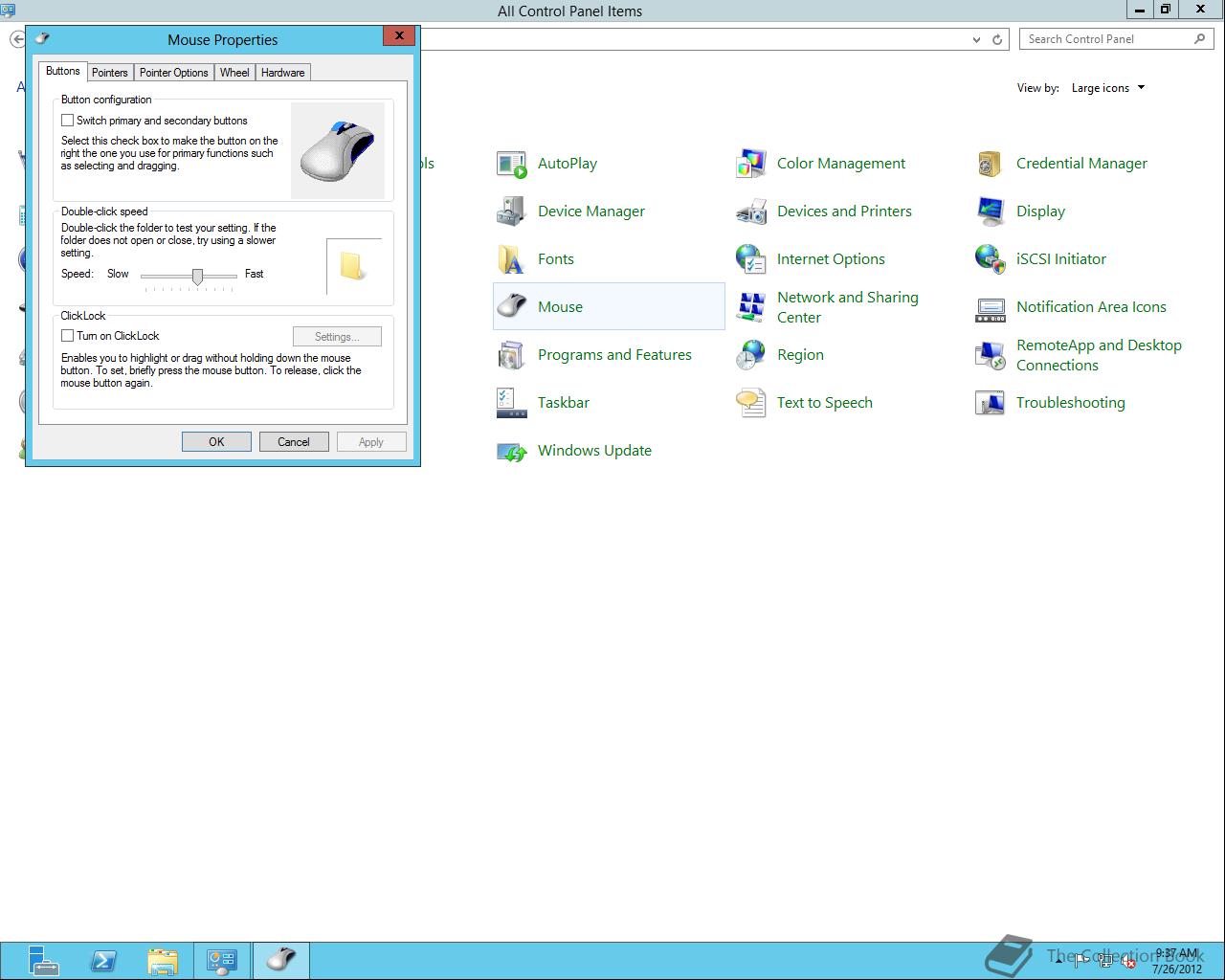Viewport: 1225px width, 980px height.
Task: Expand the address bar history dropdown
Action: click(976, 39)
